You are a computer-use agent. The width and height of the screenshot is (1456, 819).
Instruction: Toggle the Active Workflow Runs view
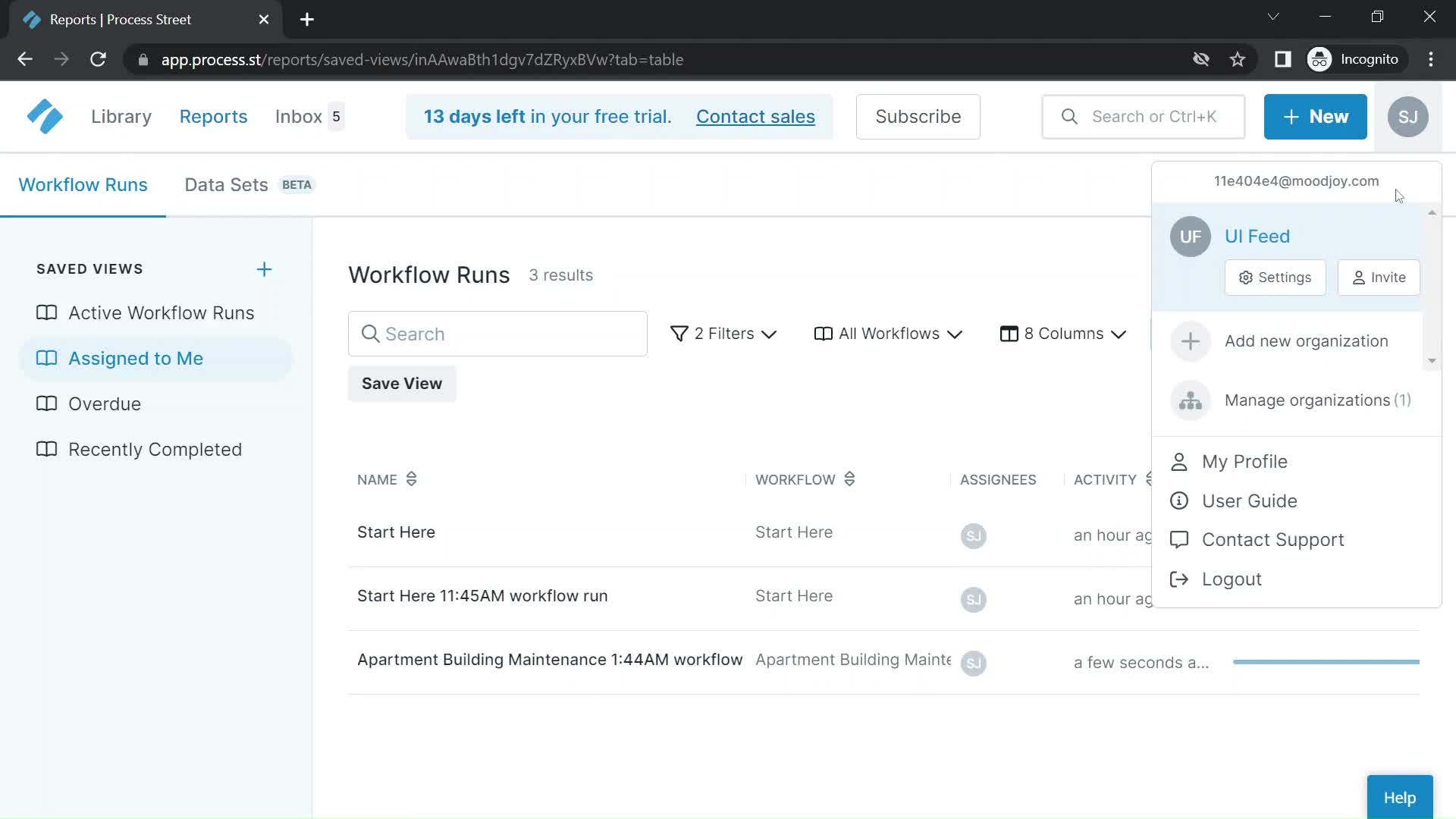click(x=161, y=312)
